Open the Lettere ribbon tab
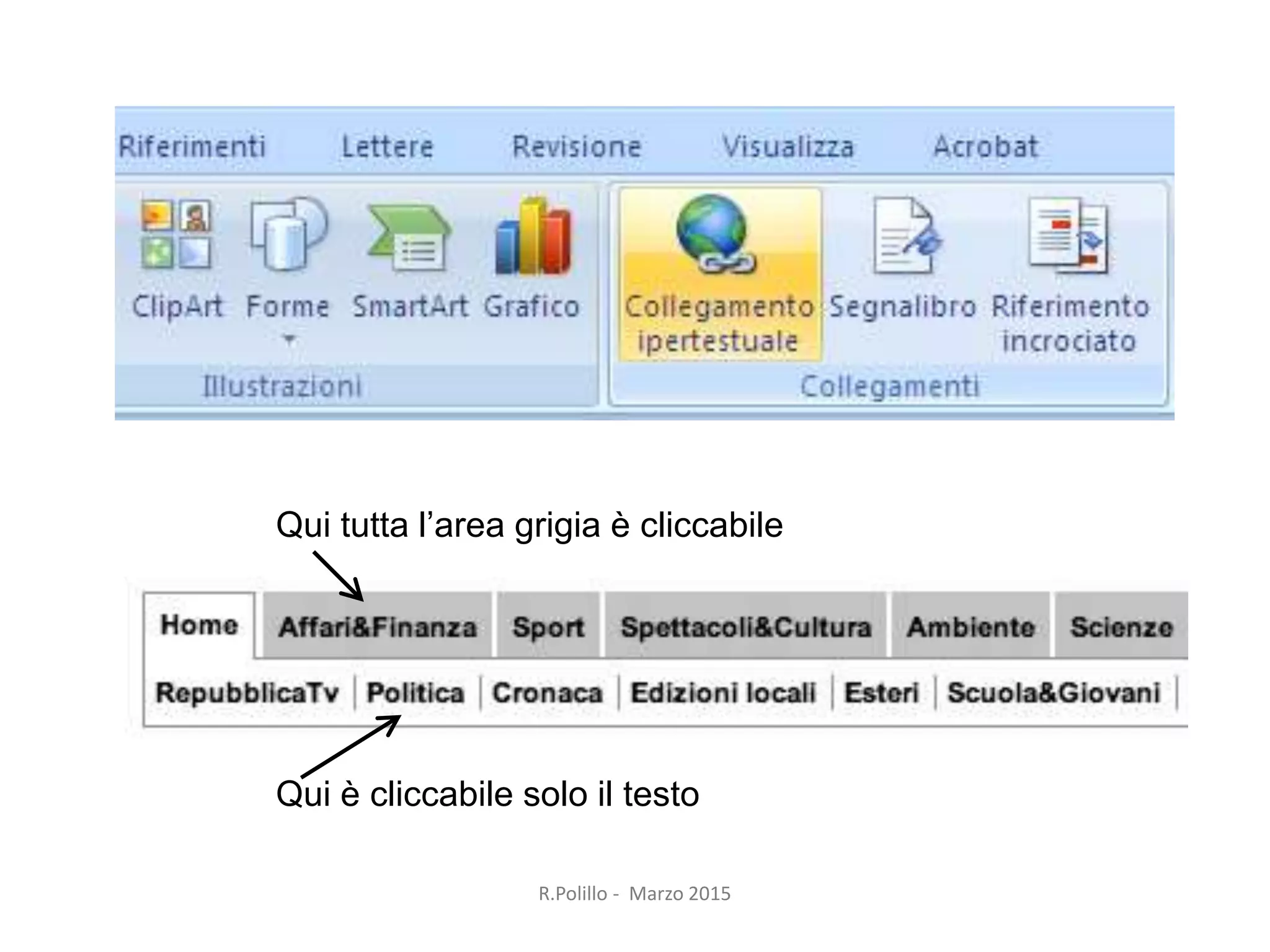Viewport: 1270px width, 952px height. [x=388, y=147]
